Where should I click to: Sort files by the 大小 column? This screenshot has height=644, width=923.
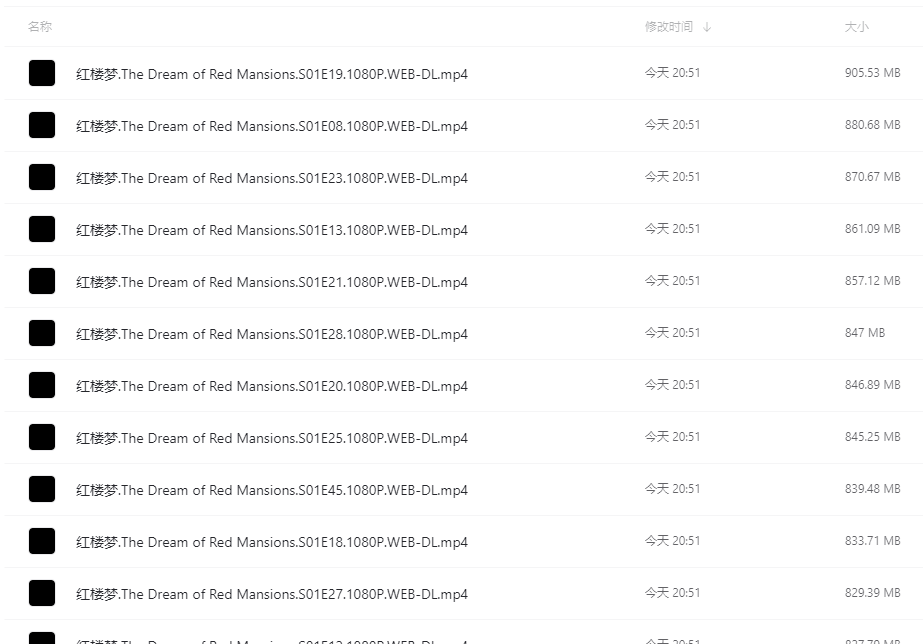[856, 27]
